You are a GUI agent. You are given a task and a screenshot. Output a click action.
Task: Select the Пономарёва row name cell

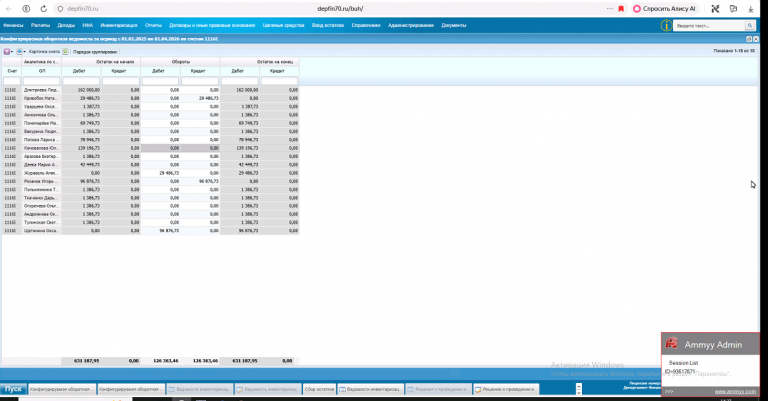click(x=42, y=123)
